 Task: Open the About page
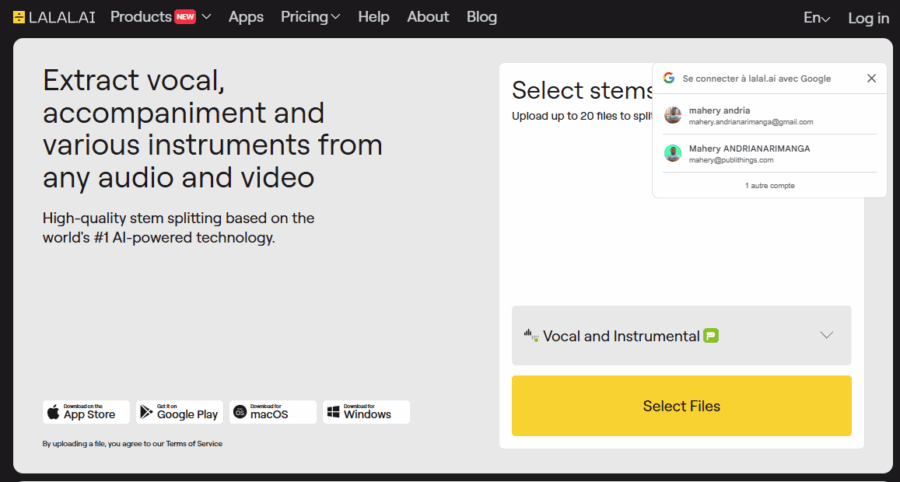pyautogui.click(x=428, y=17)
